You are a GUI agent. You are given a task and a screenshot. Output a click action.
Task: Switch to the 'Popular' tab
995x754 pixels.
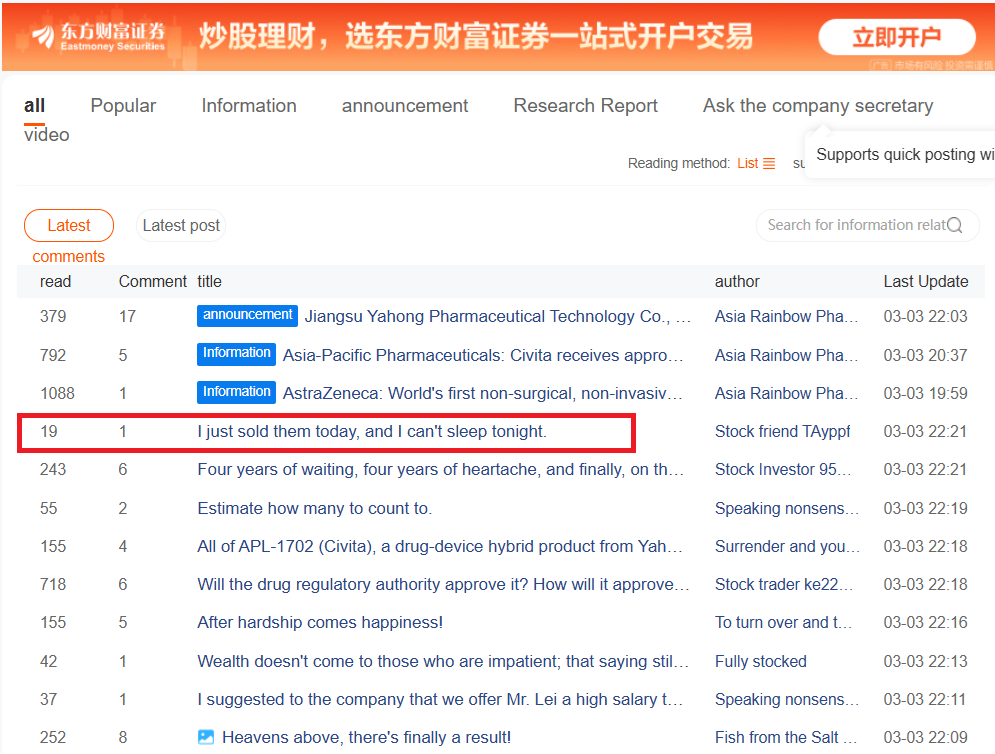point(123,106)
